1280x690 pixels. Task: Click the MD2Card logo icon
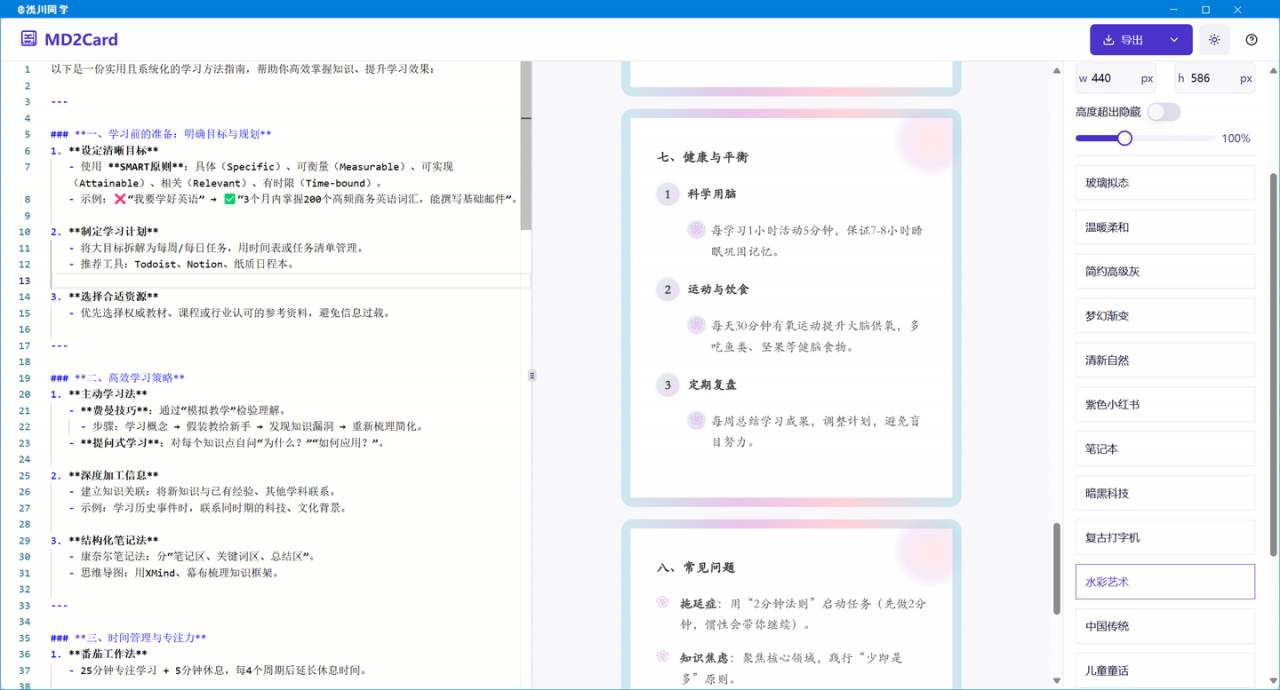point(28,39)
